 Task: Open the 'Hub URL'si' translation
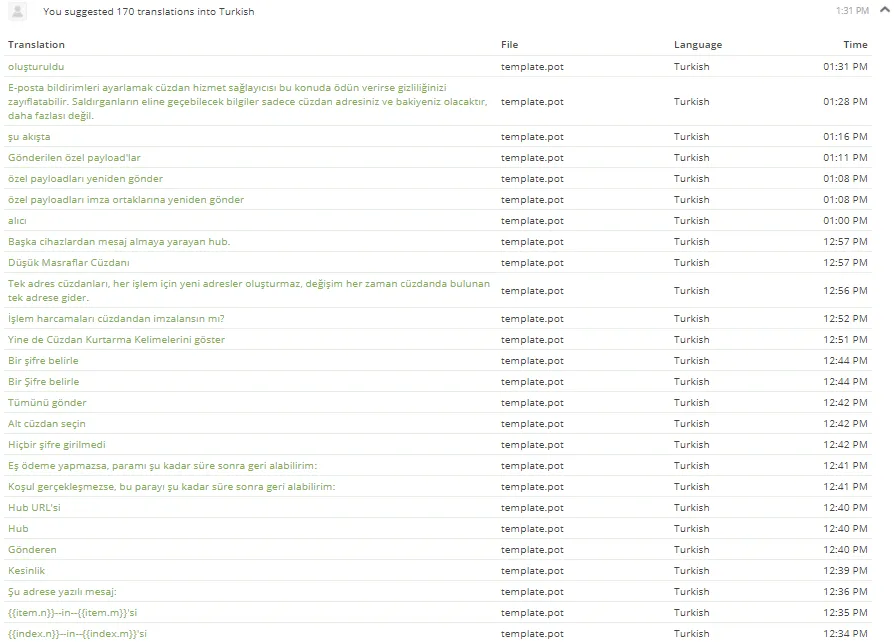34,508
